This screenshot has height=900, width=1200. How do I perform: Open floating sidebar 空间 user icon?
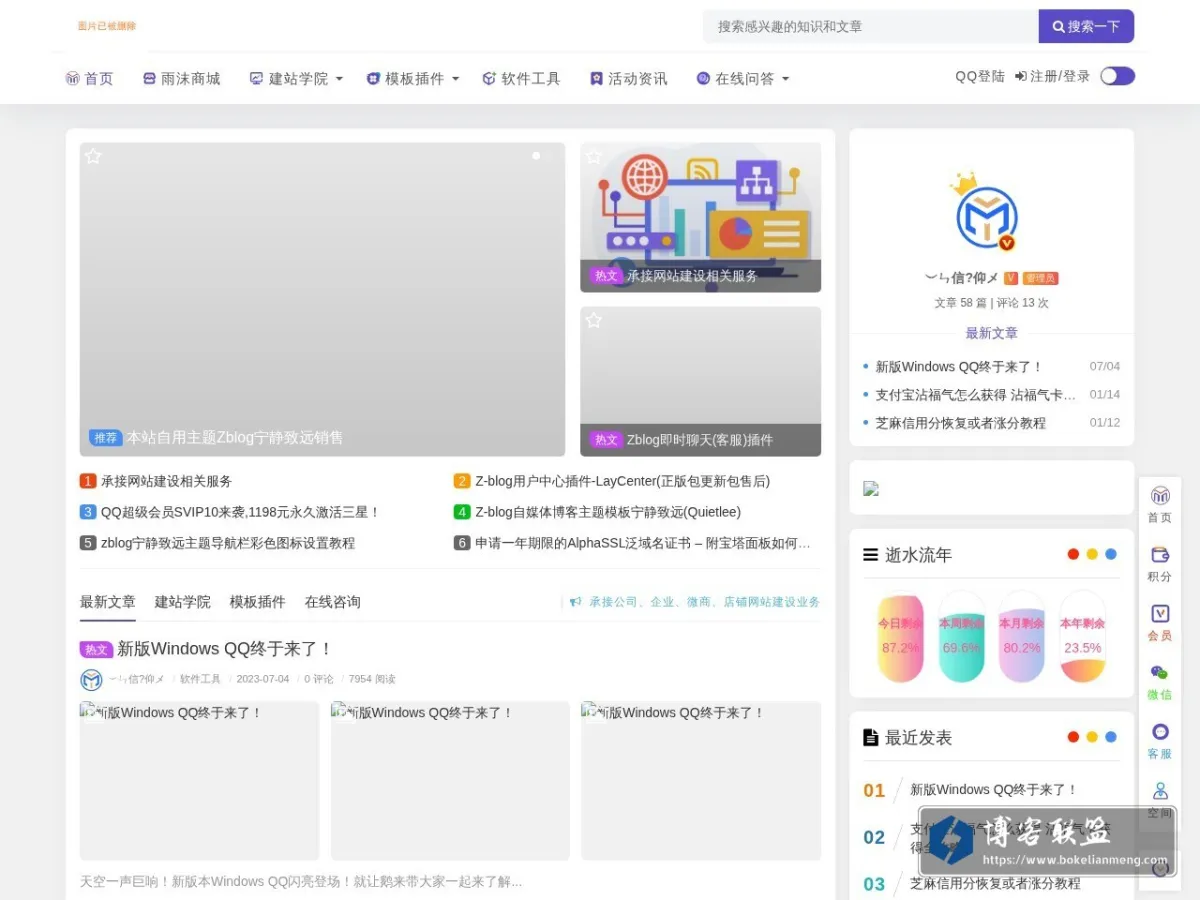pyautogui.click(x=1160, y=791)
